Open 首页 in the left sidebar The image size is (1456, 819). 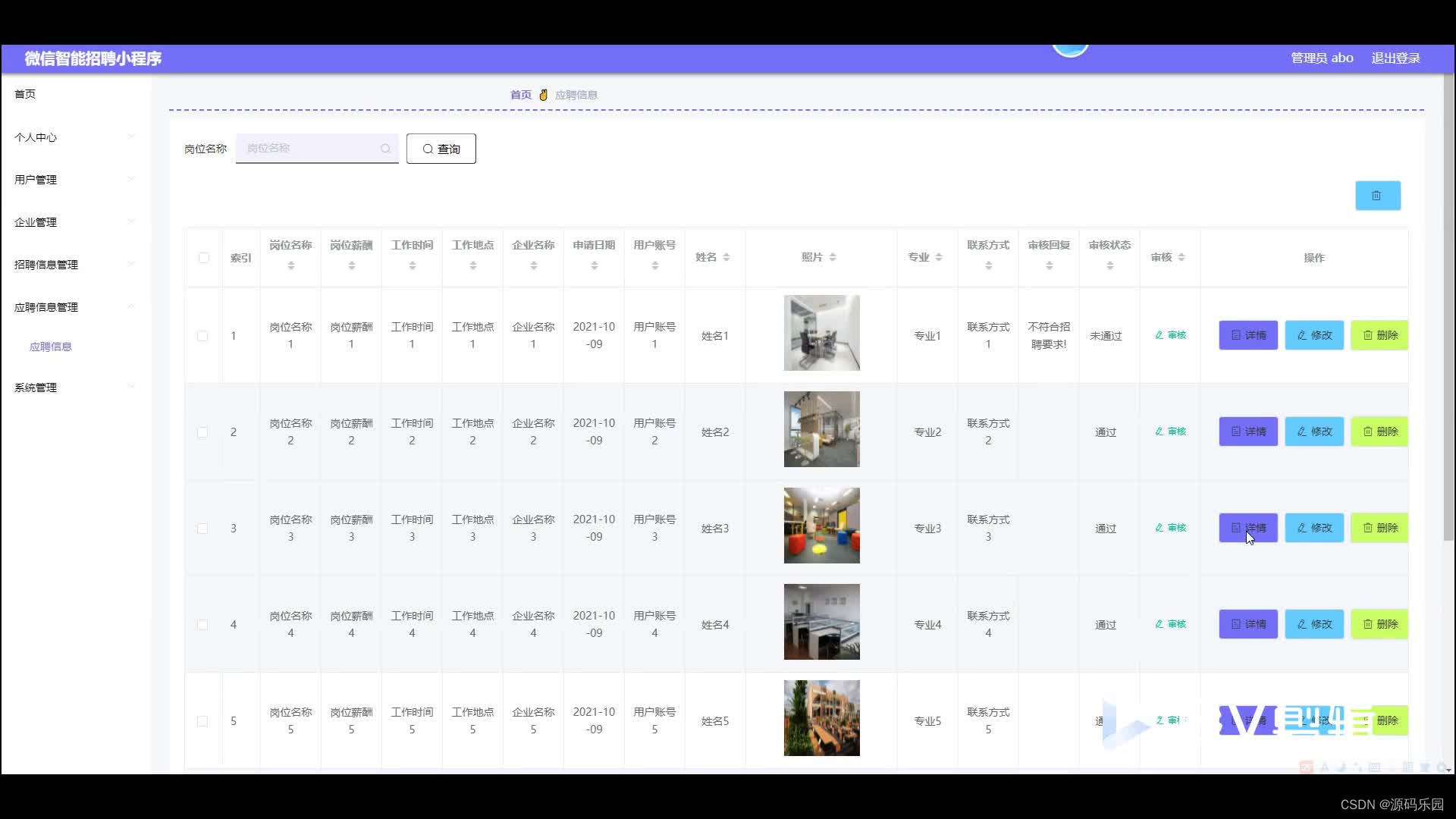pos(25,94)
